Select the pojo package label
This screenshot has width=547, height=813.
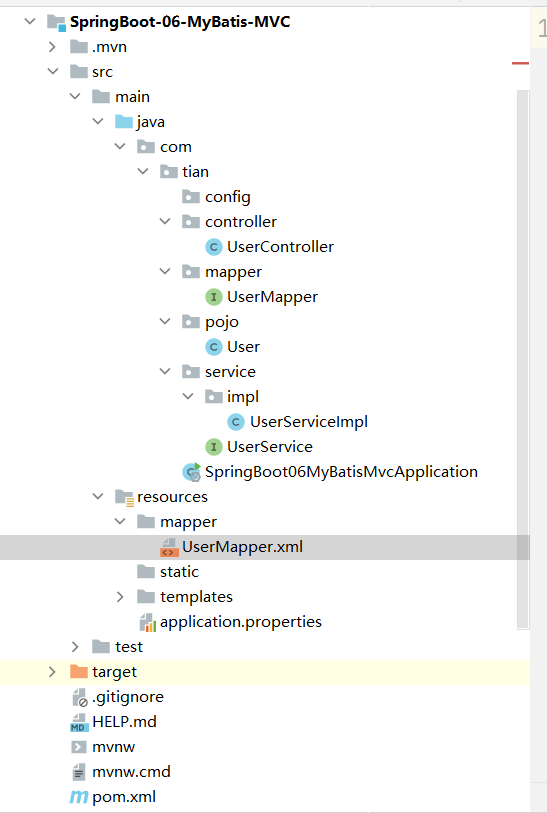click(222, 323)
